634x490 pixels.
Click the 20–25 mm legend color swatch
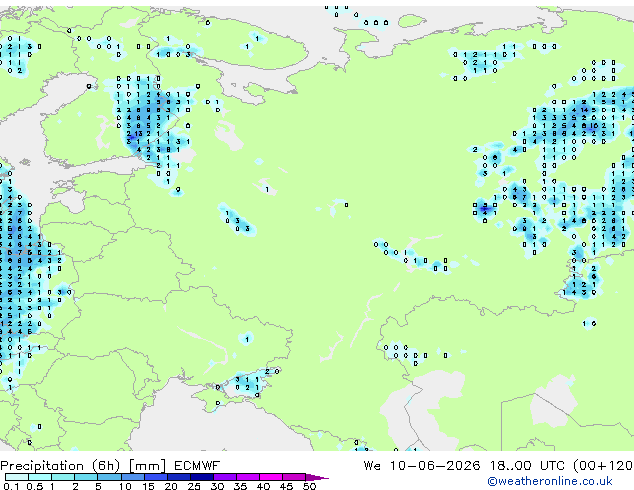(179, 477)
